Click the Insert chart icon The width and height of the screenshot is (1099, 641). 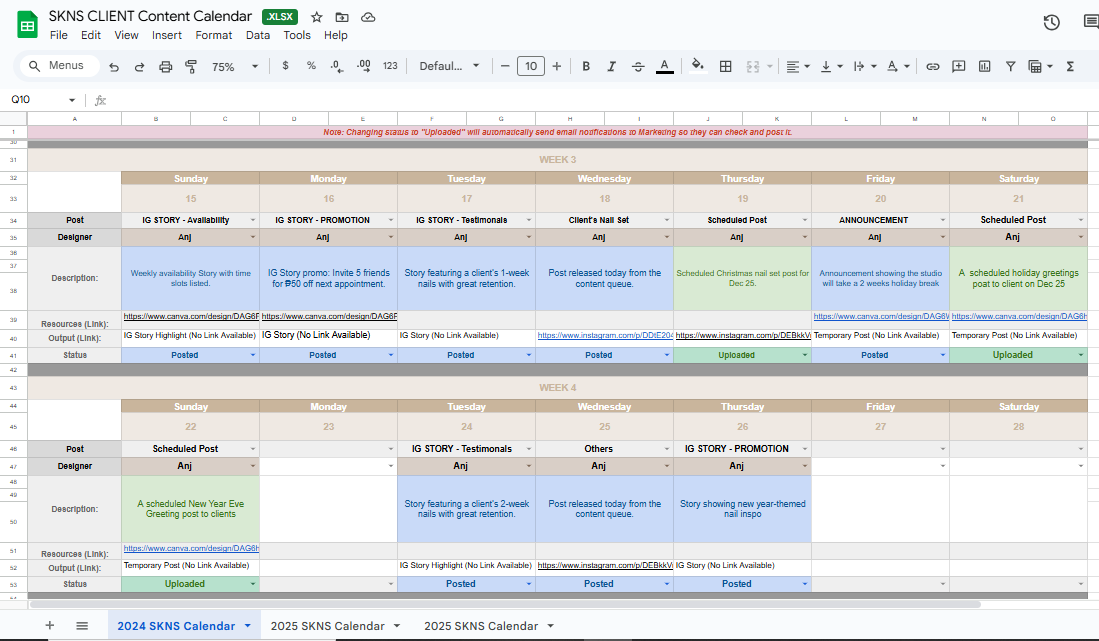click(x=984, y=66)
